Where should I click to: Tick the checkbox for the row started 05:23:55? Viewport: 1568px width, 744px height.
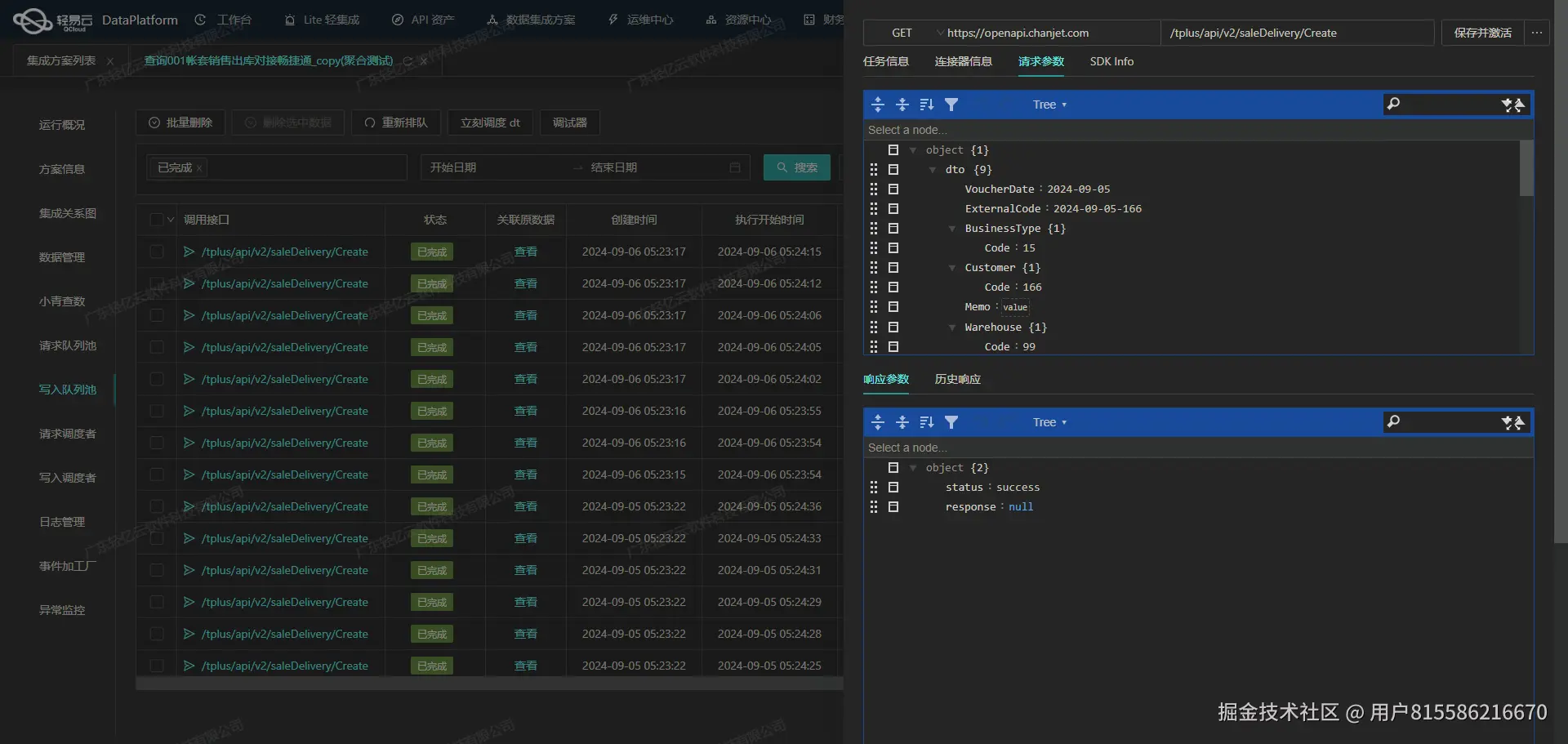tap(157, 411)
